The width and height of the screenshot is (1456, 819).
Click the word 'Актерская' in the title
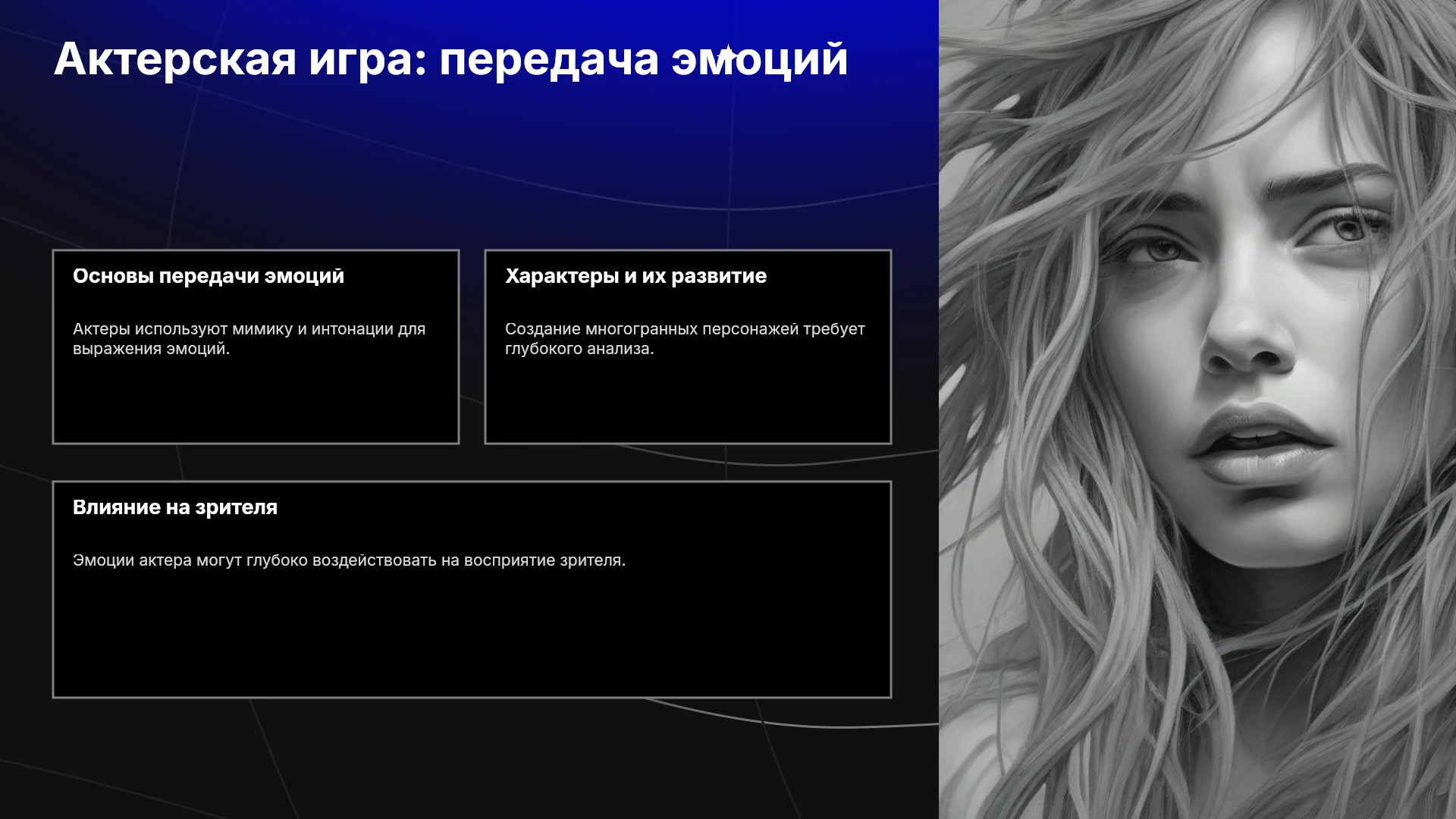[175, 59]
